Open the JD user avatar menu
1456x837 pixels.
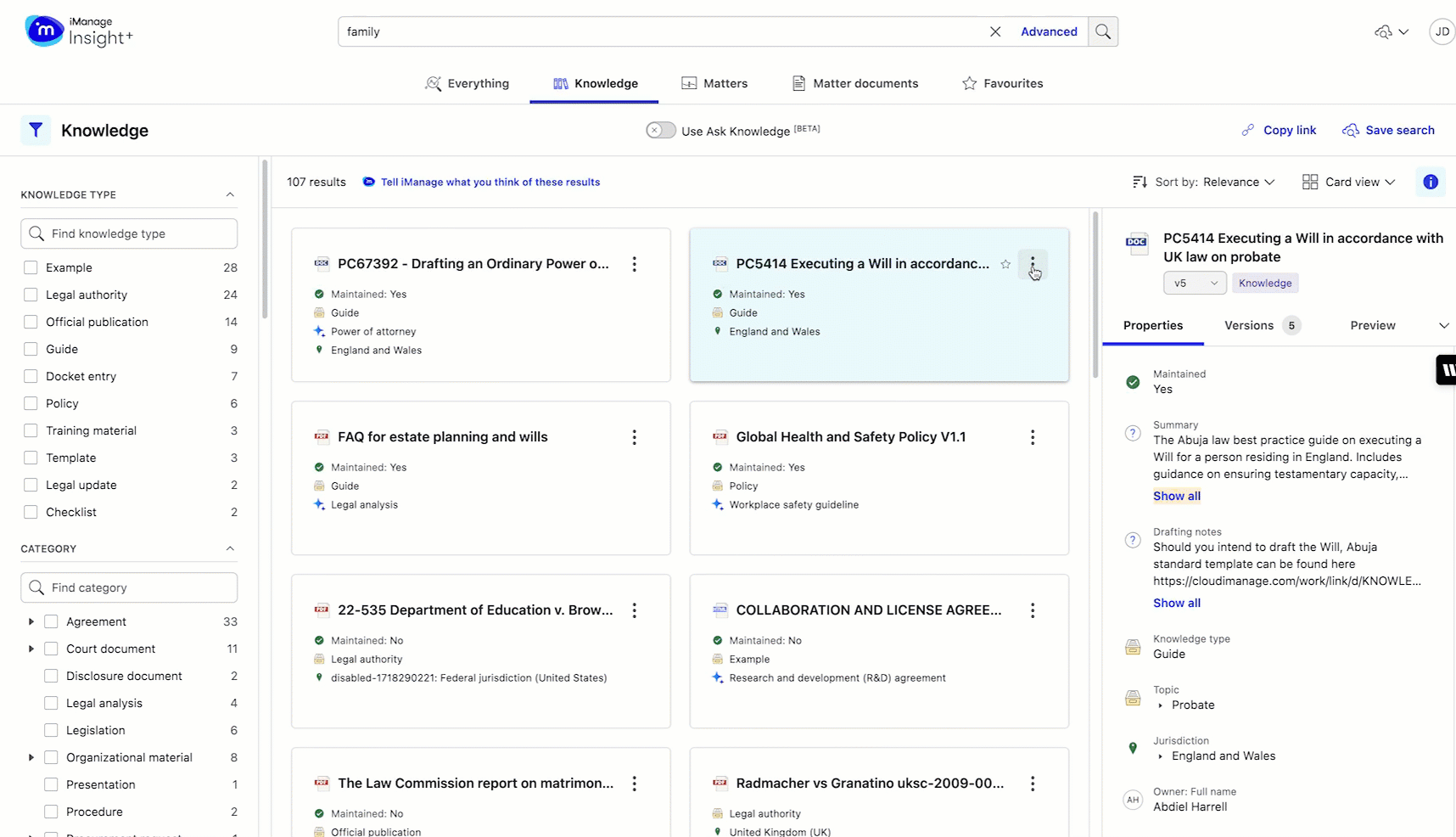point(1442,31)
